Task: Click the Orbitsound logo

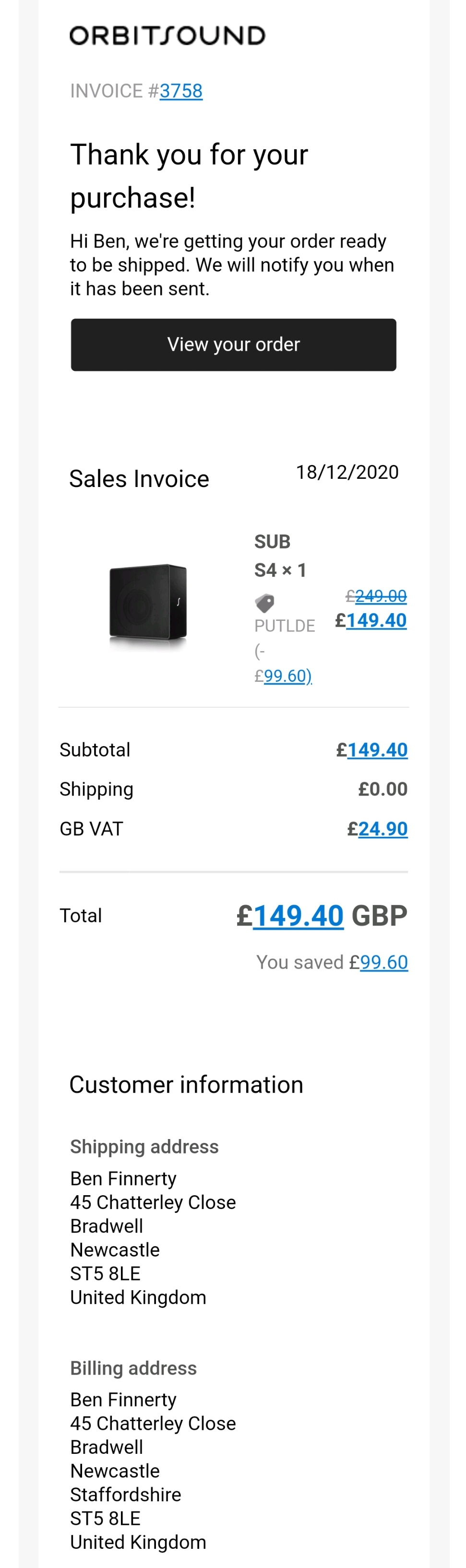Action: click(167, 36)
